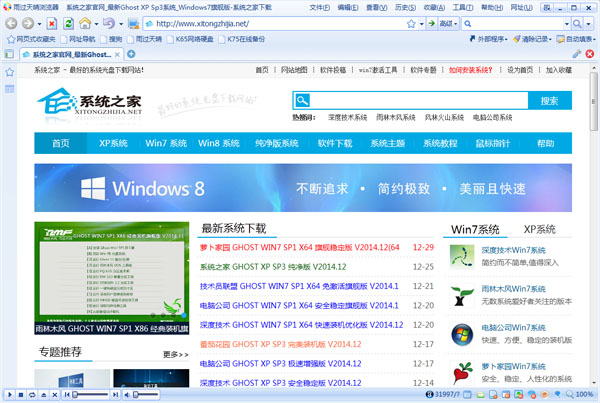This screenshot has width=600, height=403.
Task: Stop media with the stop button
Action: [21, 395]
